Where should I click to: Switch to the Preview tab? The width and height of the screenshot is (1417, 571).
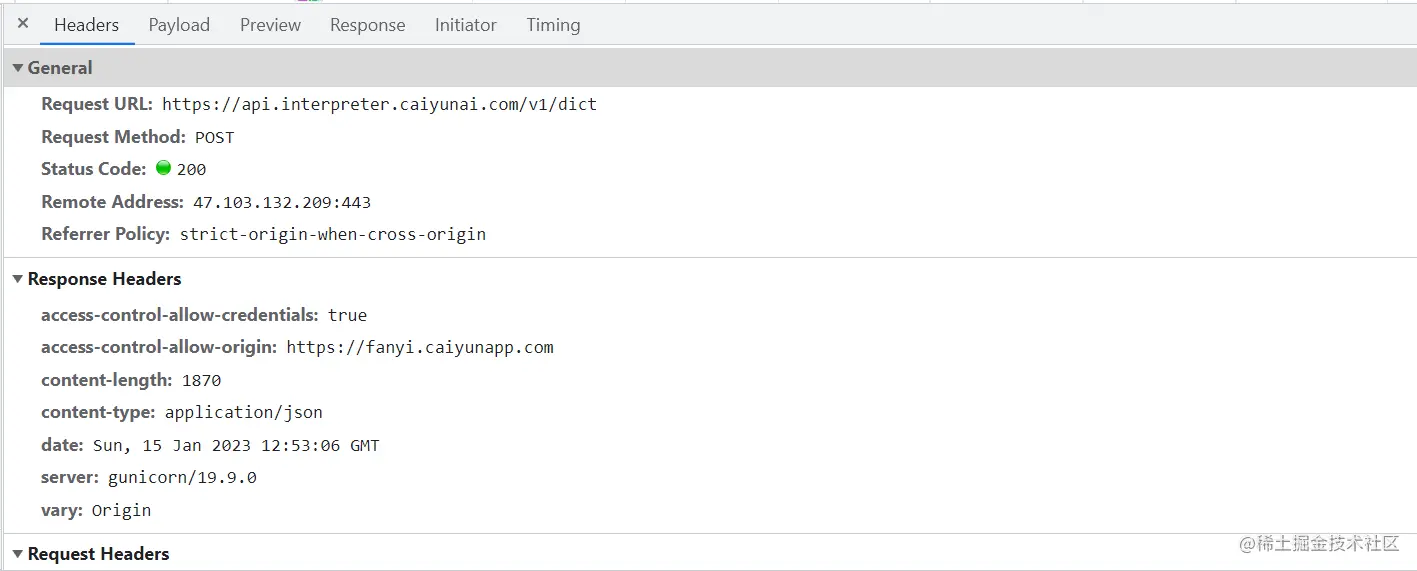pos(270,25)
